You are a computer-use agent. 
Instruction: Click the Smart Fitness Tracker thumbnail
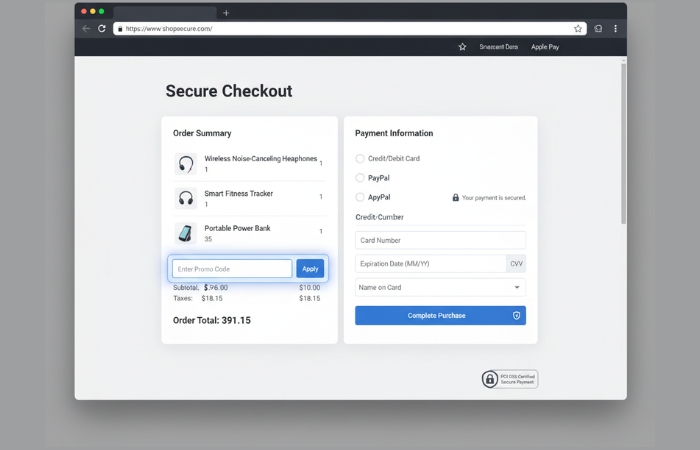(x=186, y=198)
